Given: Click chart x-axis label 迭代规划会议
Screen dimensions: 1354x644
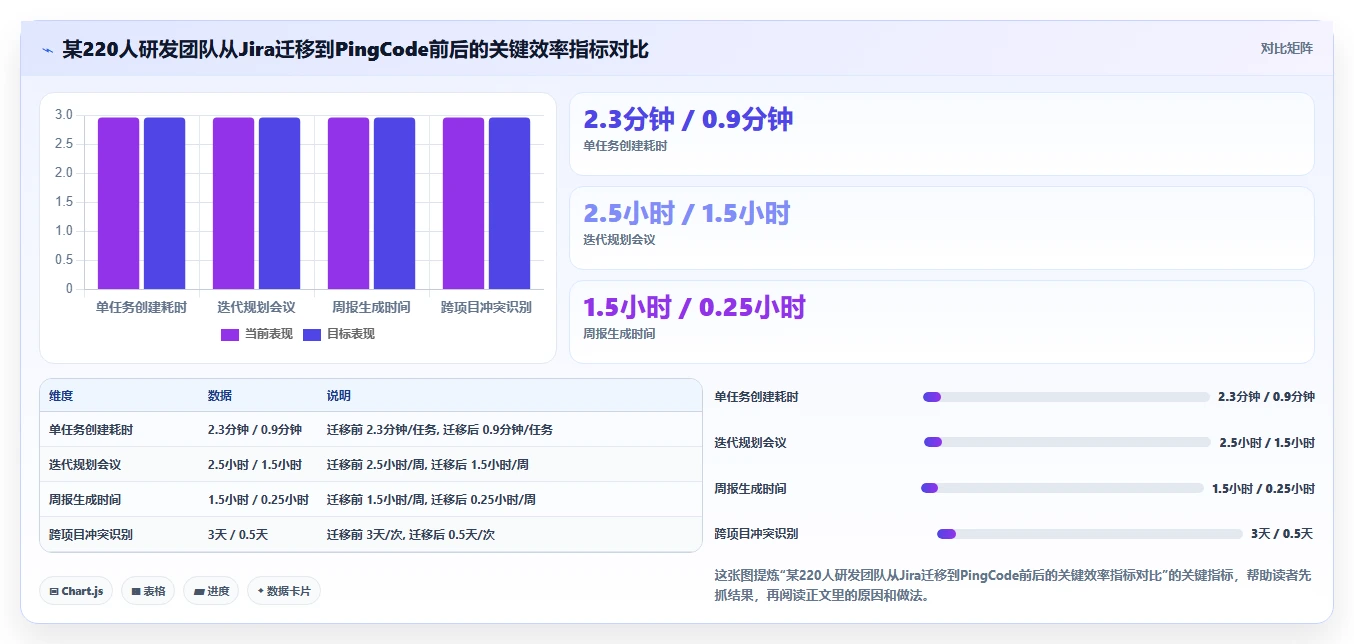Looking at the screenshot, I should [x=256, y=307].
